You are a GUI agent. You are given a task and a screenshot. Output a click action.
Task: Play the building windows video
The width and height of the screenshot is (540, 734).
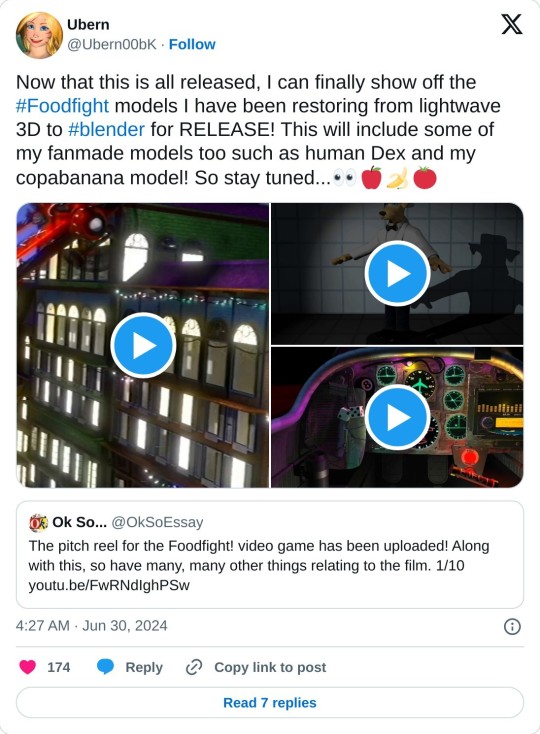click(143, 345)
